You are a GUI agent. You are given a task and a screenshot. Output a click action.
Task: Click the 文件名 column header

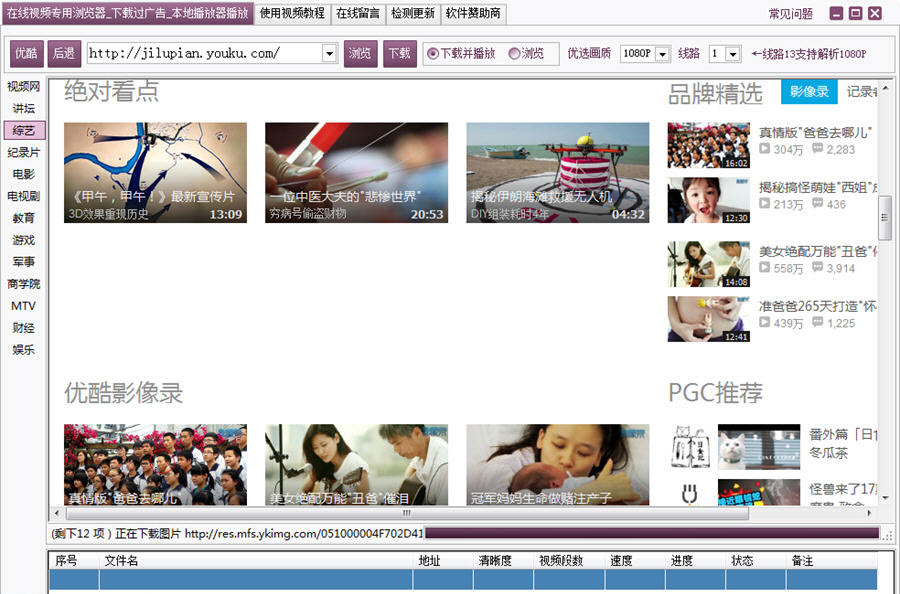coord(256,561)
